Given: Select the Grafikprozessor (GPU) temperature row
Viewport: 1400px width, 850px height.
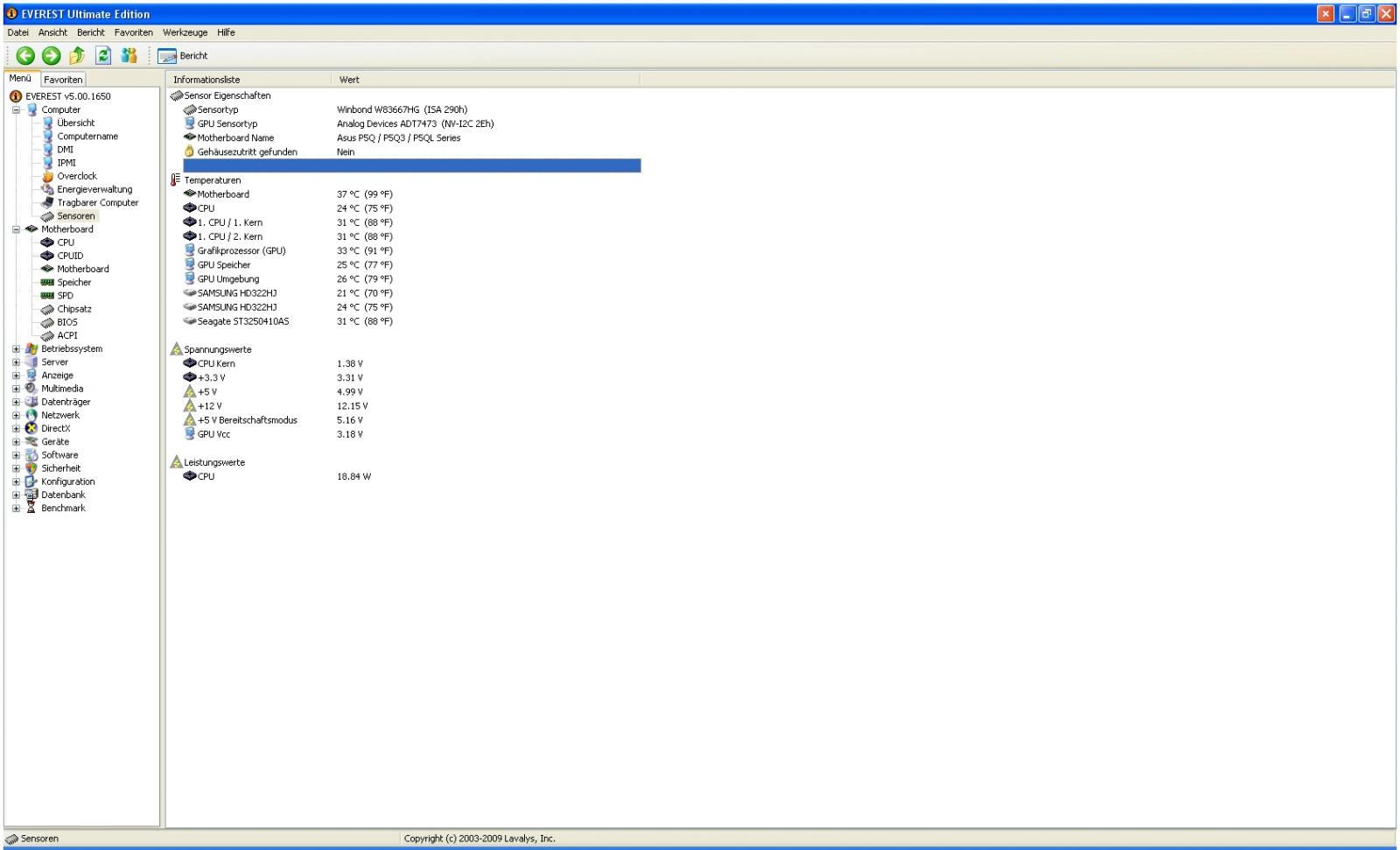Looking at the screenshot, I should tap(411, 251).
